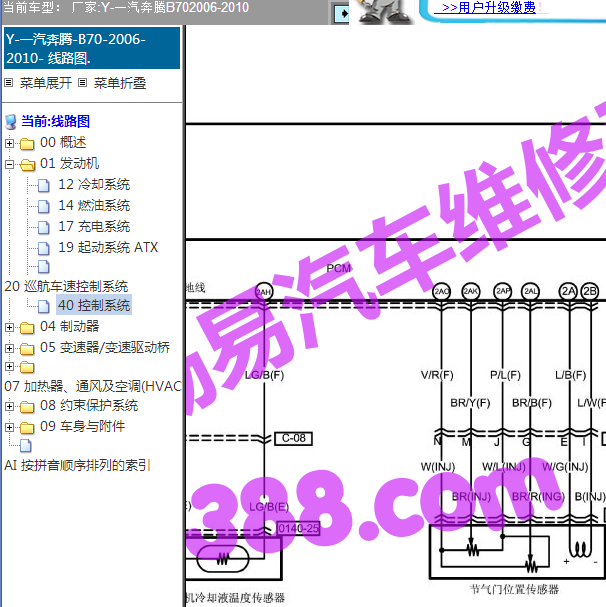Click the arrow button in top bar
The width and height of the screenshot is (606, 607).
[x=341, y=14]
